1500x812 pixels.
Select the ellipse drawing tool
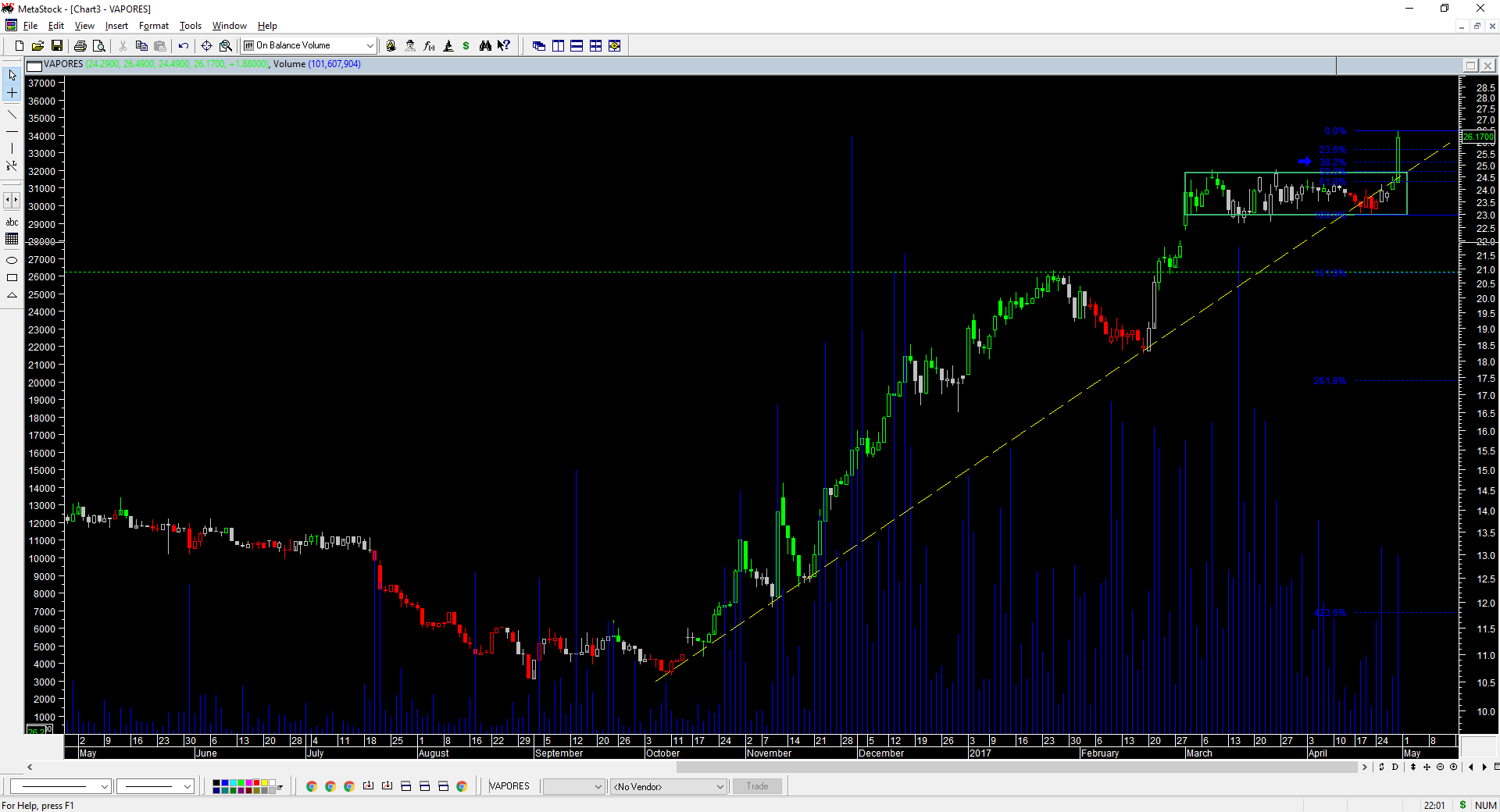(x=12, y=260)
